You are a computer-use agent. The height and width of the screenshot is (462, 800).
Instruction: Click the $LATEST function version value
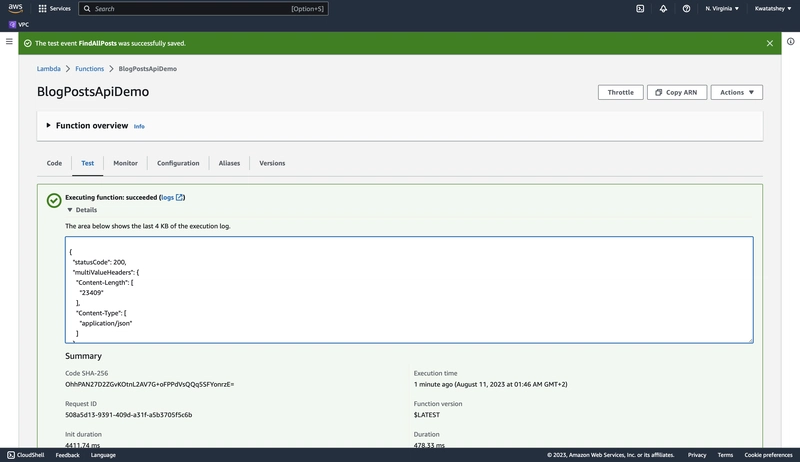(x=427, y=415)
